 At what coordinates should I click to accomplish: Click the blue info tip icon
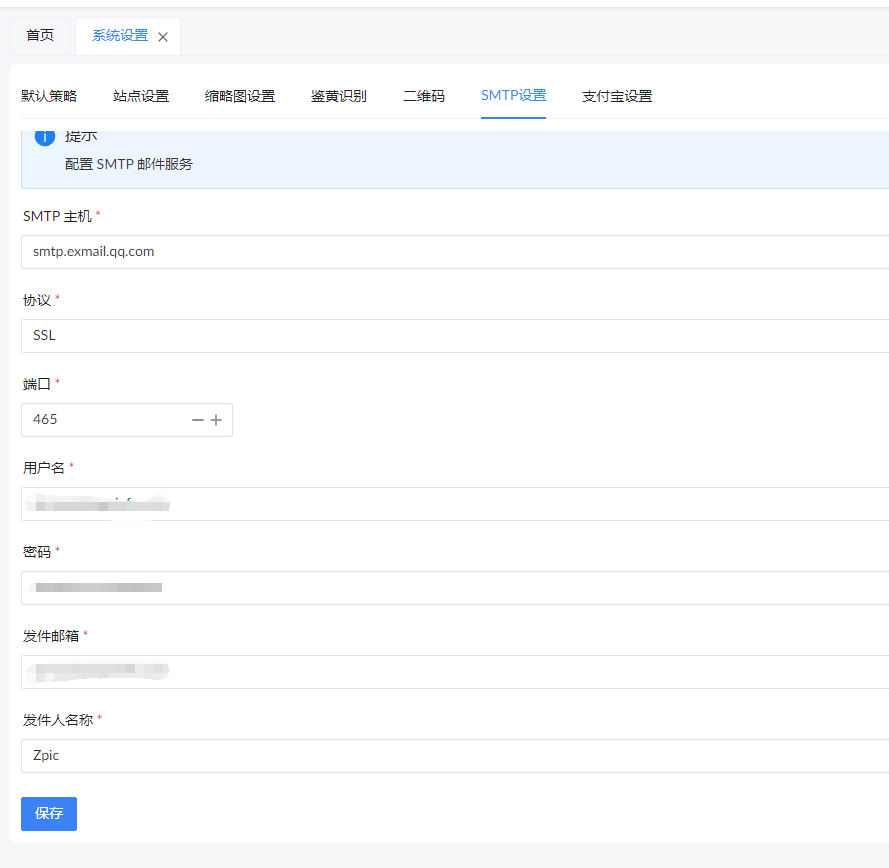[45, 138]
